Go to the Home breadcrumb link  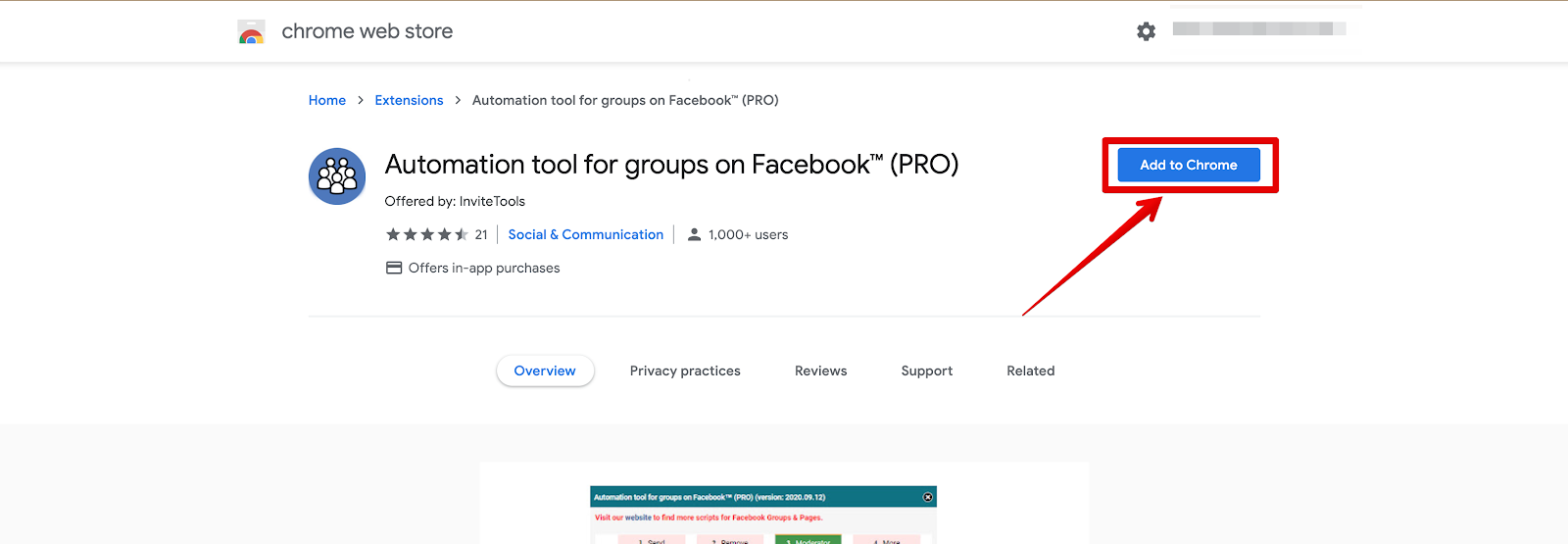(327, 100)
